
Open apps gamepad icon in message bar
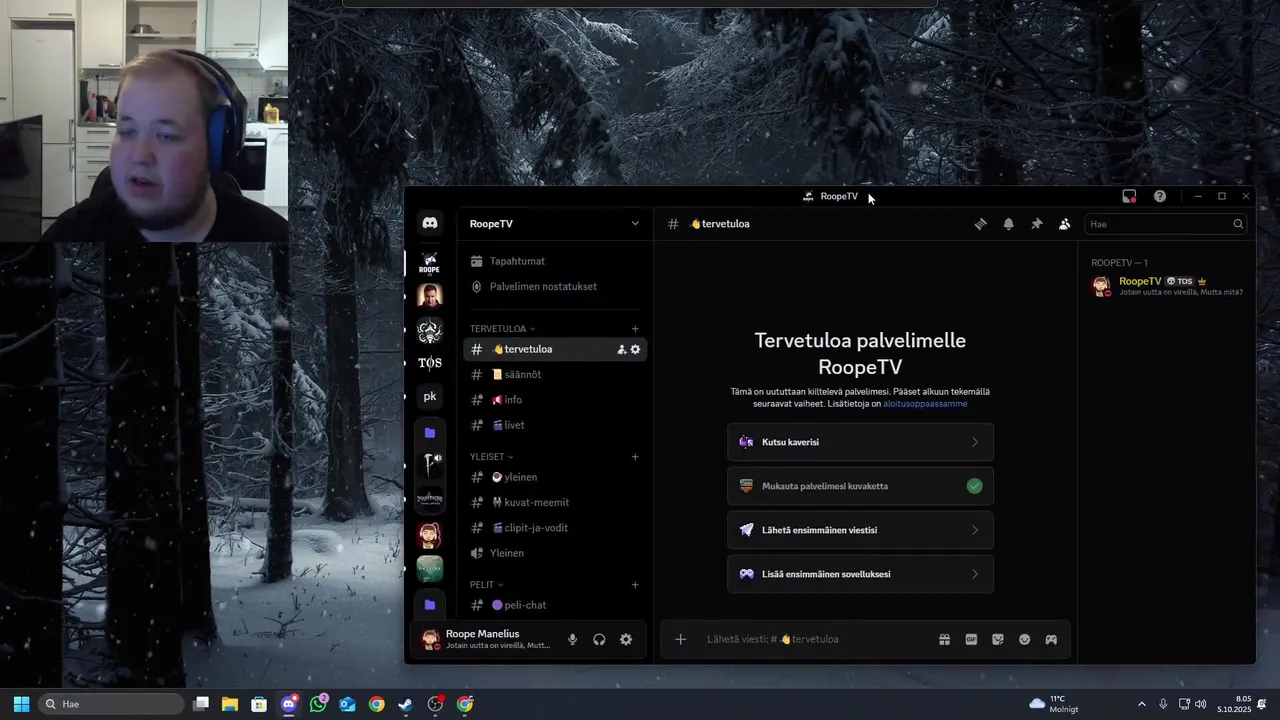click(1051, 640)
